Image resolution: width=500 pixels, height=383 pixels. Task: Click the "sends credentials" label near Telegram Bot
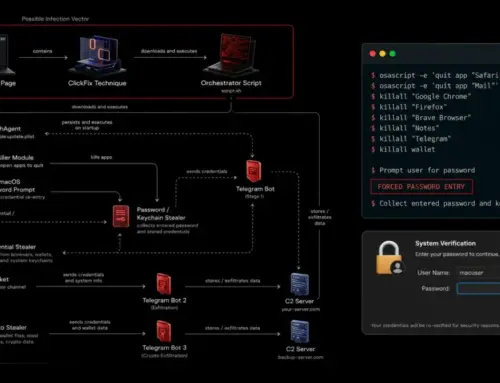207,171
